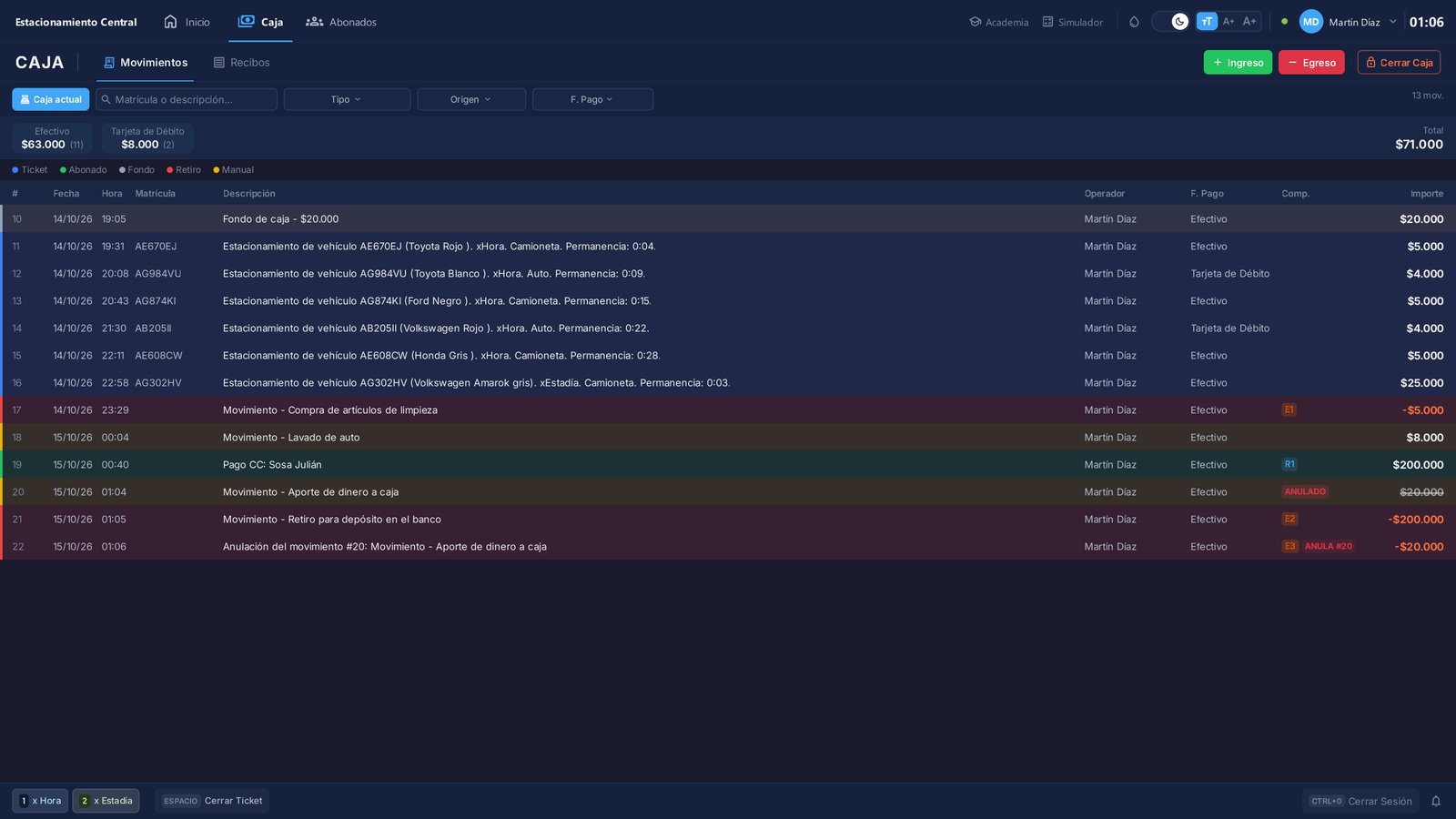
Task: Click the blue Ticket legend dot
Action: point(15,170)
